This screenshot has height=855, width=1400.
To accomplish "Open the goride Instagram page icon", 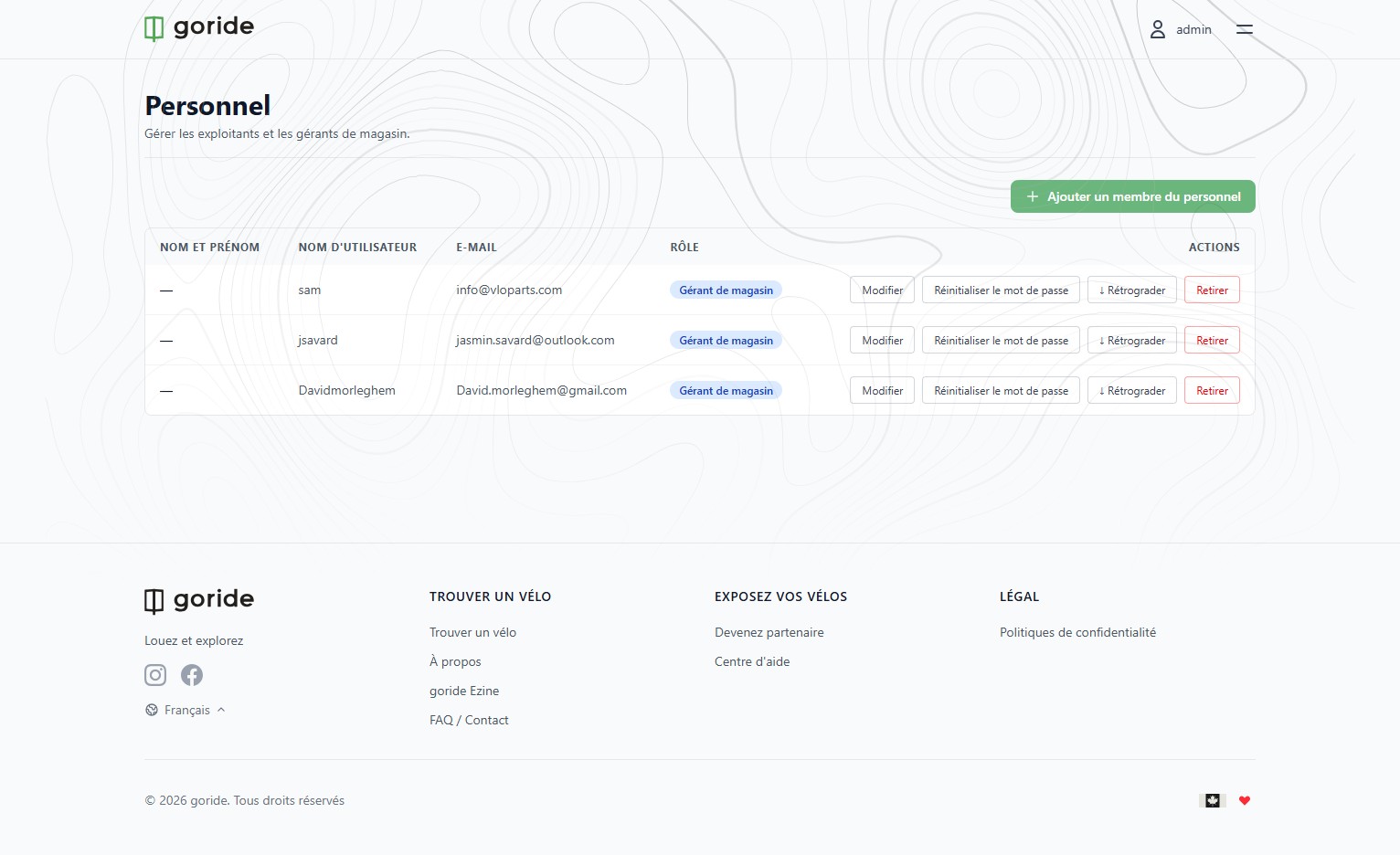I will (155, 675).
